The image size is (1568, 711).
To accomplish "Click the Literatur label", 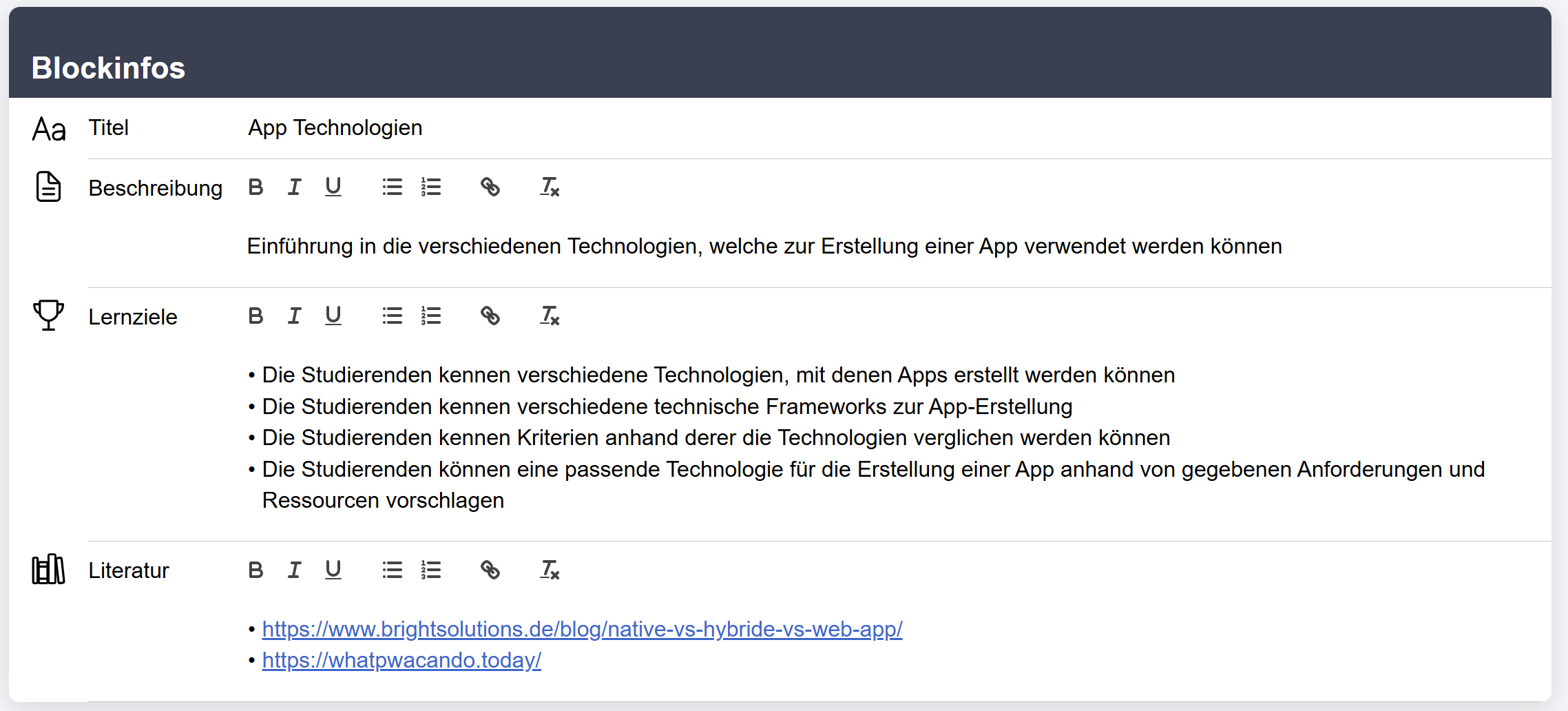I will pyautogui.click(x=129, y=570).
